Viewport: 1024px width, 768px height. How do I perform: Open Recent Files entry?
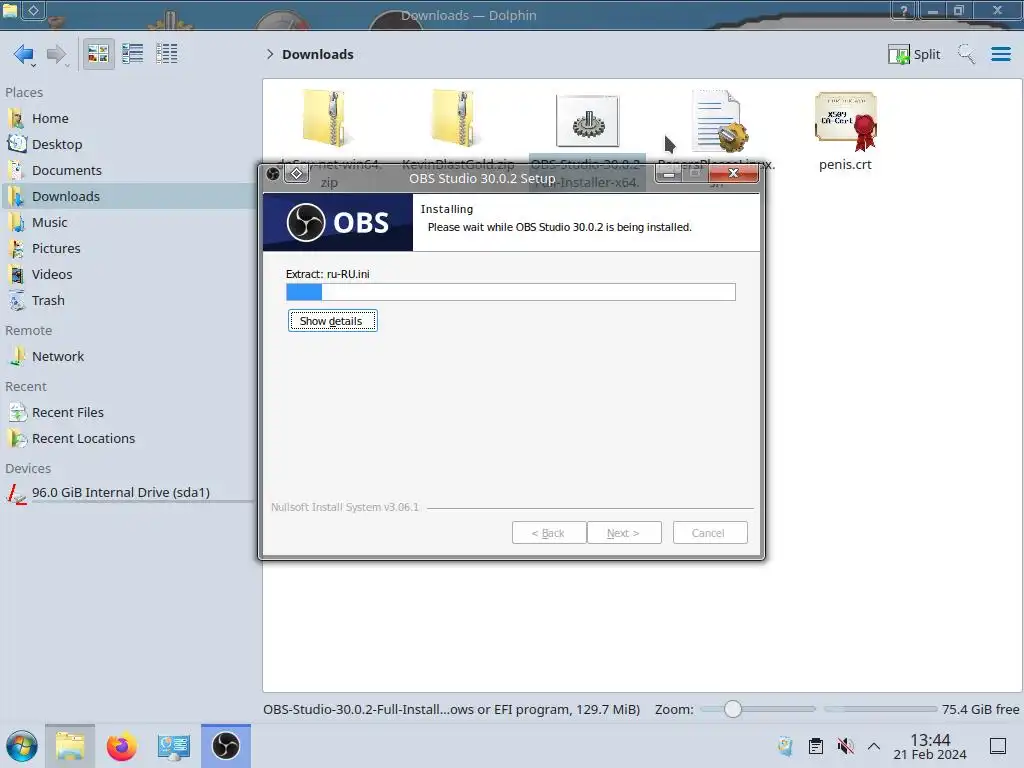[x=128, y=413]
